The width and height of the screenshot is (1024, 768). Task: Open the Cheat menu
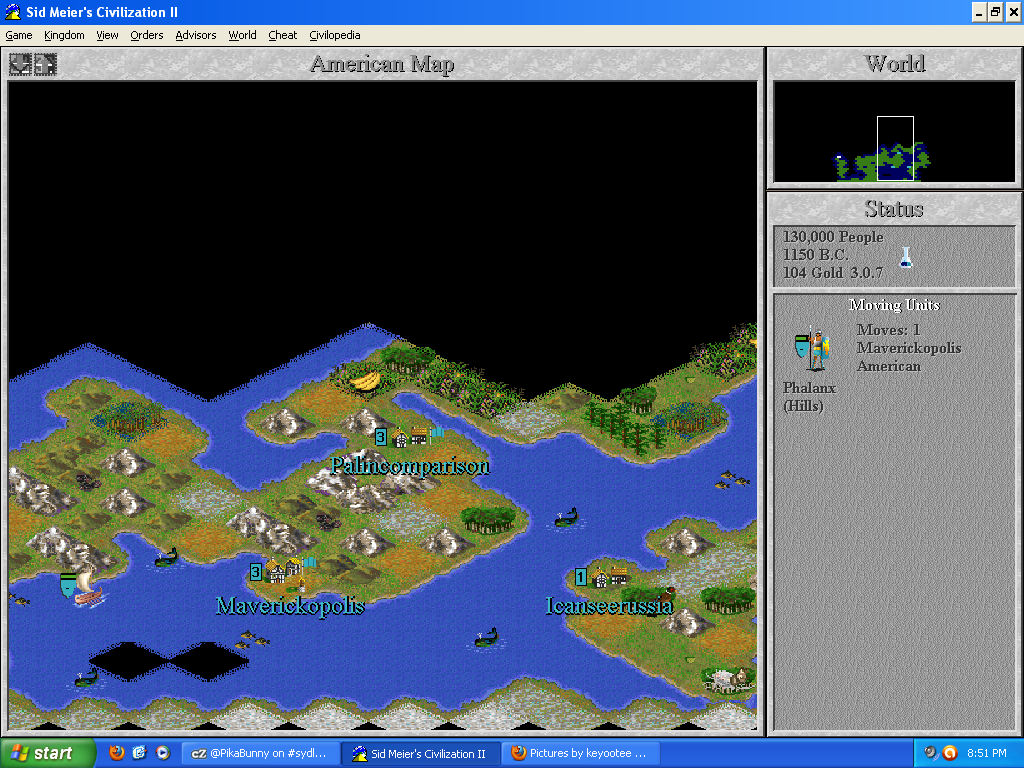(x=282, y=35)
